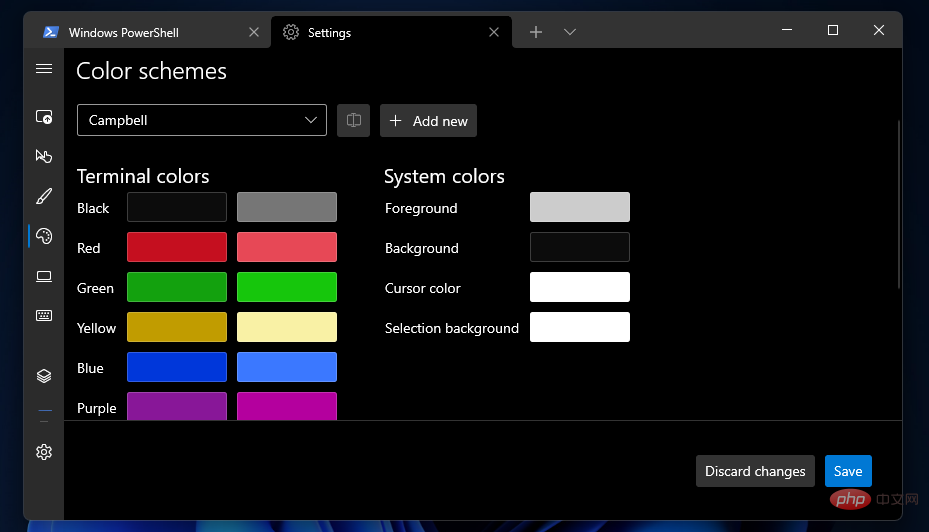Image resolution: width=929 pixels, height=532 pixels.
Task: Select the Color schemes palette icon
Action: point(44,236)
